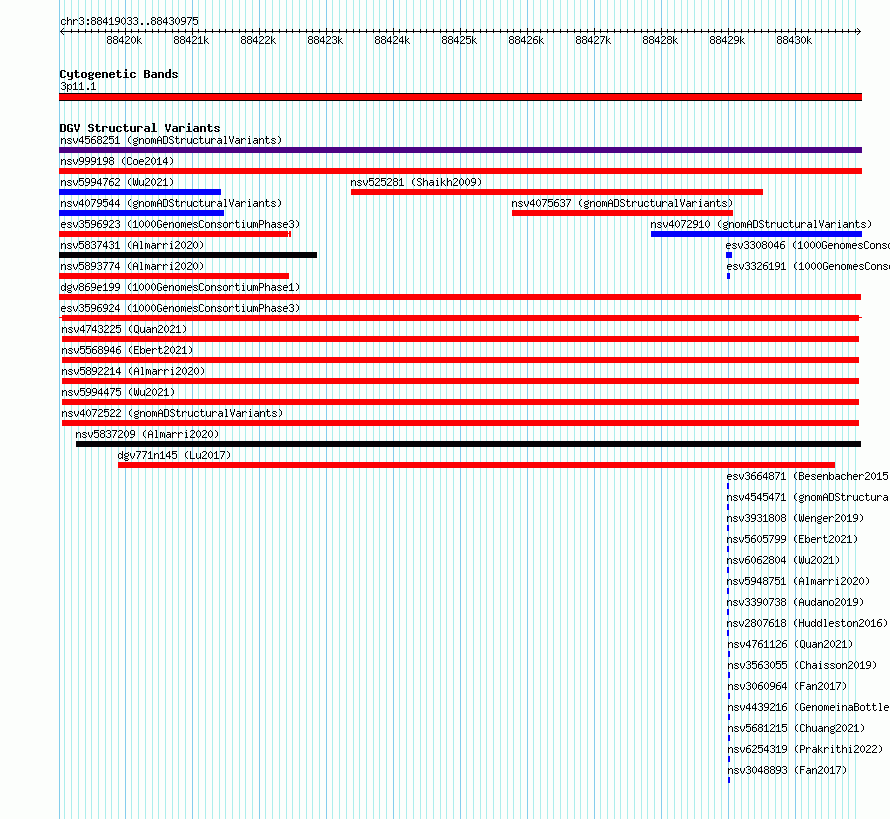Click the 88423k ruler position
Viewport: 890px width, 819px height.
tap(325, 40)
